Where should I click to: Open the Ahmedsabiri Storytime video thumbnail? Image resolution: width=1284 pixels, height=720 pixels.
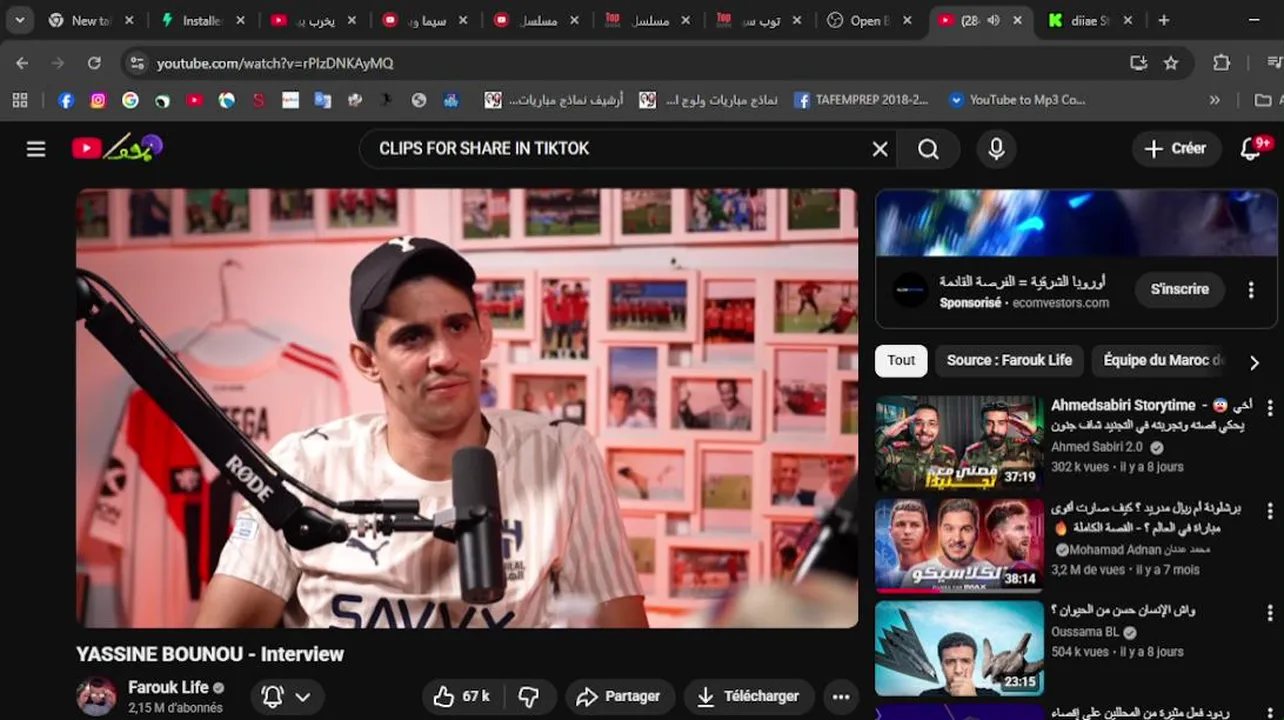pos(959,443)
